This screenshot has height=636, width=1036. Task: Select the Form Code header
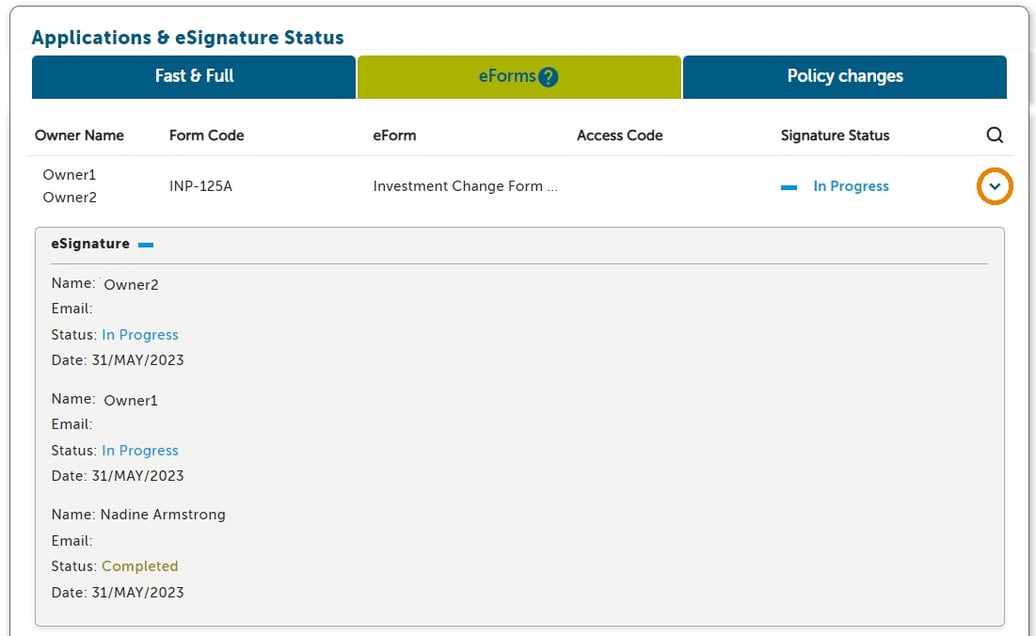coord(206,135)
